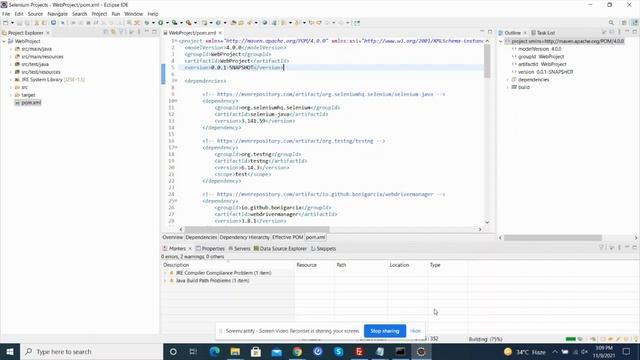The width and height of the screenshot is (640, 360).
Task: Open the Data Source Explorer tab
Action: point(280,249)
